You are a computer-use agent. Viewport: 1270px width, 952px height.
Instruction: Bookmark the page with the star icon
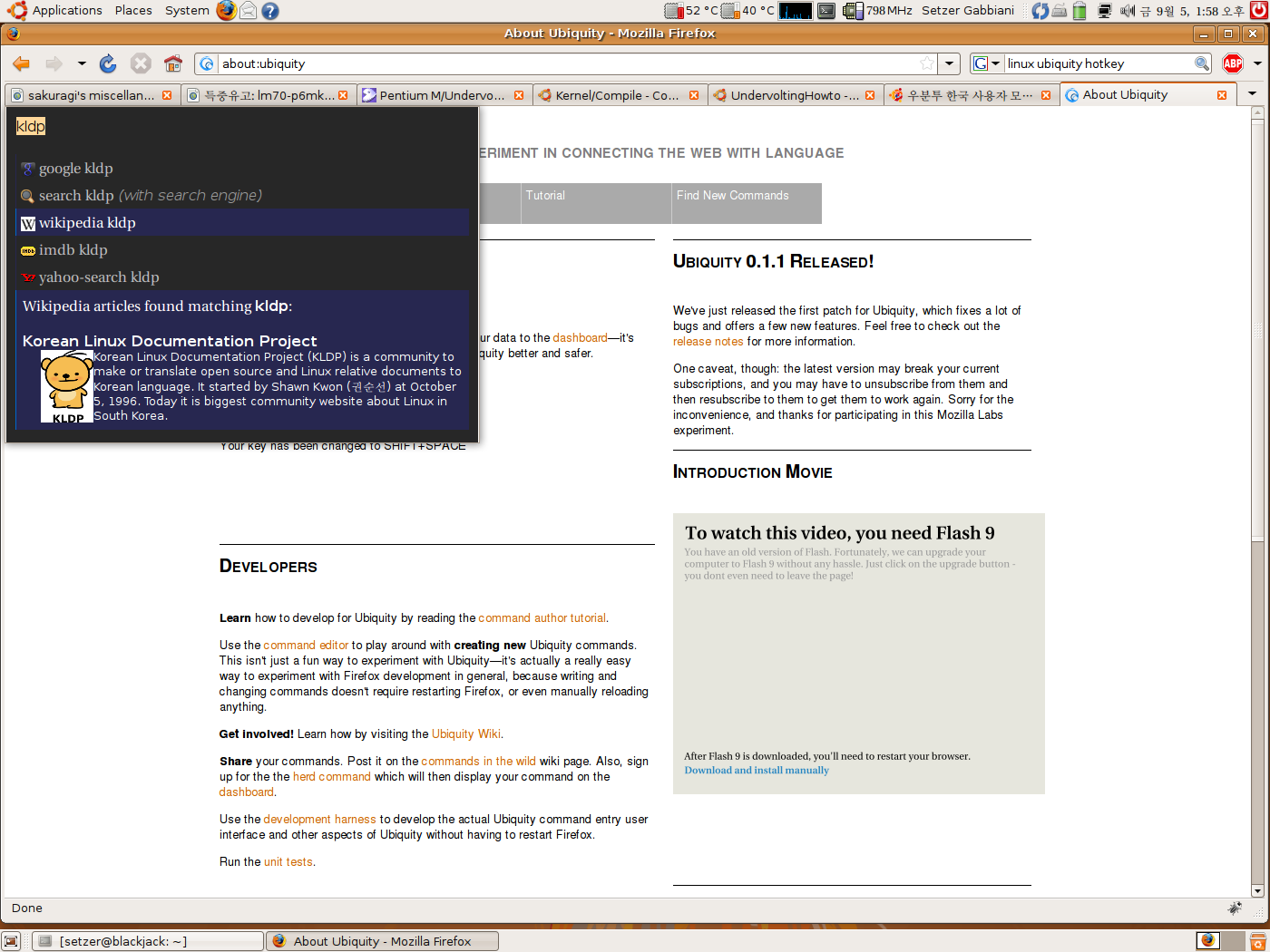click(927, 63)
